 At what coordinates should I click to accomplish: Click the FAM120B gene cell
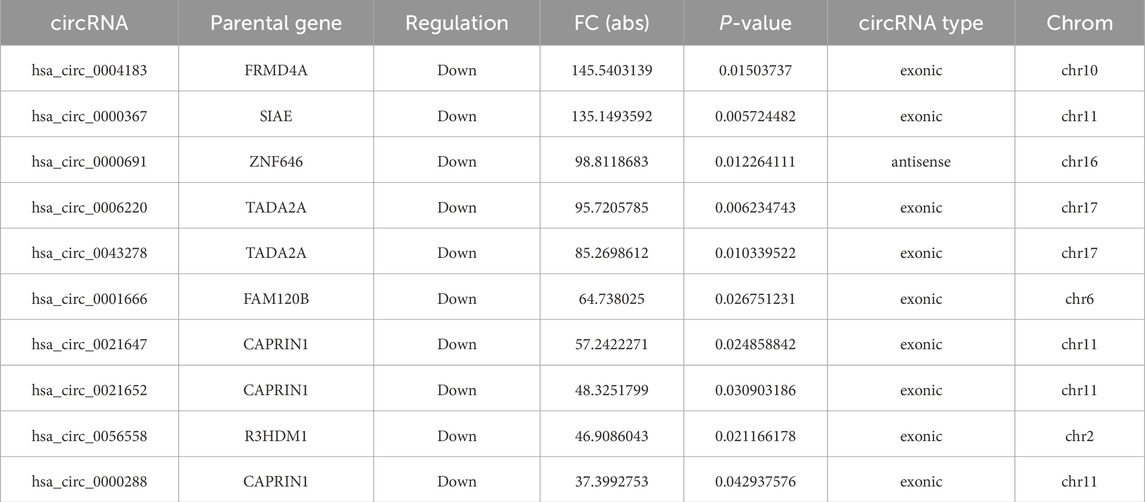276,299
